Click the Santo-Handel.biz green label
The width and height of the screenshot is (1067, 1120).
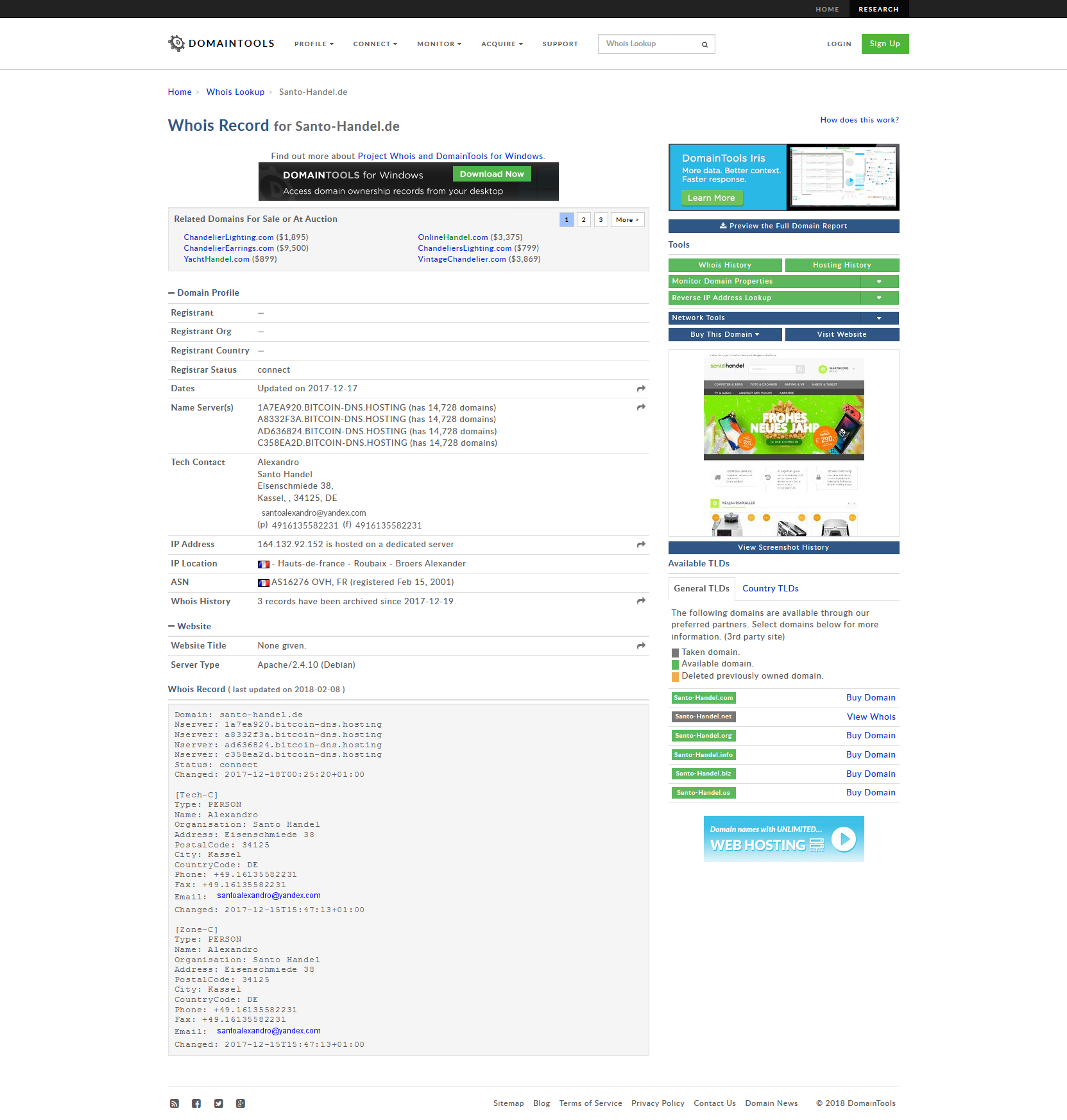[703, 774]
